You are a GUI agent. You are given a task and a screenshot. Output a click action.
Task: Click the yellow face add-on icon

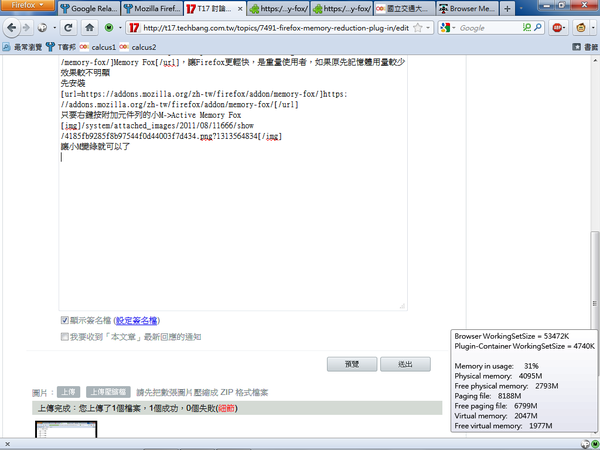coord(581,28)
